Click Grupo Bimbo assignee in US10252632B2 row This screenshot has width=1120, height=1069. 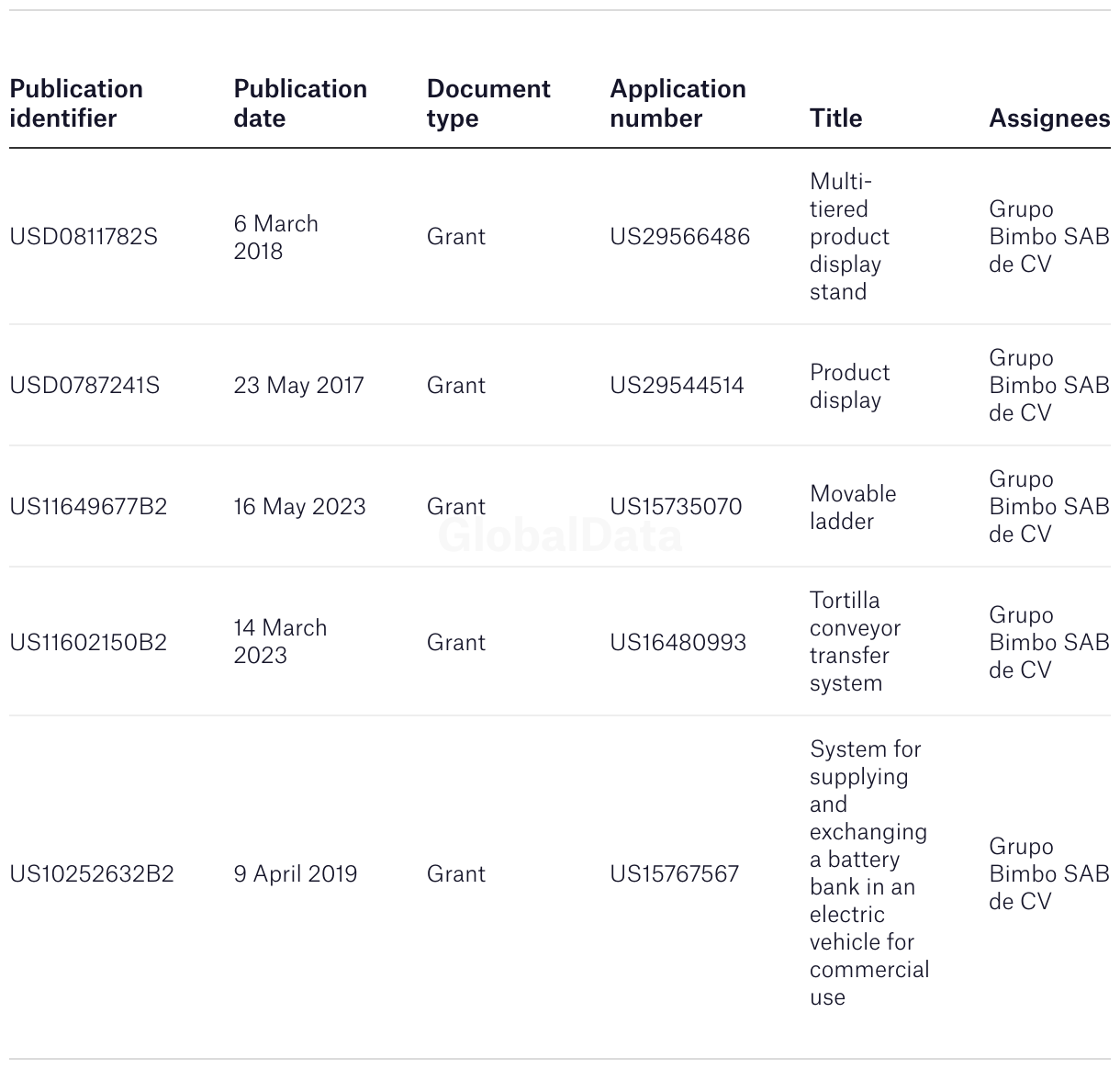1049,873
